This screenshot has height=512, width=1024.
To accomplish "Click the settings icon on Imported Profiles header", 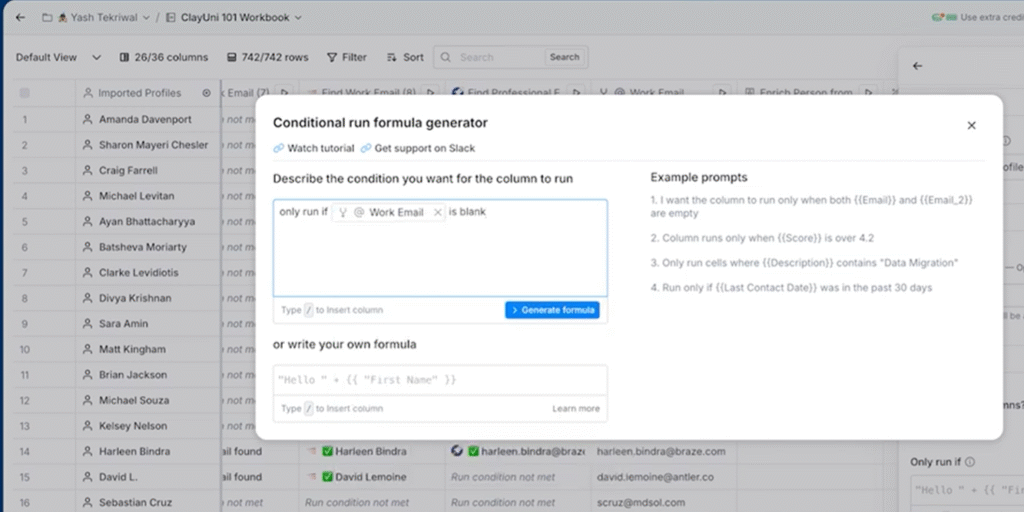I will [x=206, y=93].
